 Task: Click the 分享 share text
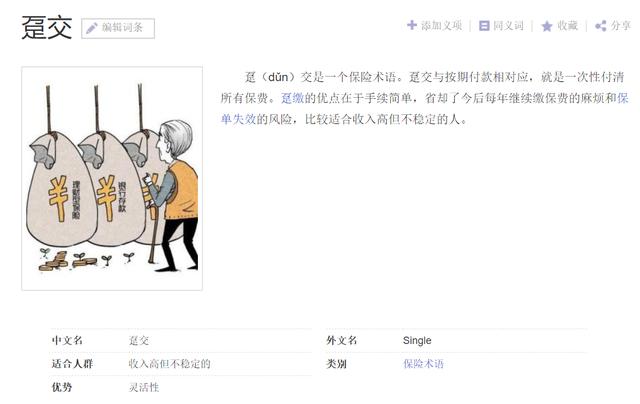(621, 26)
